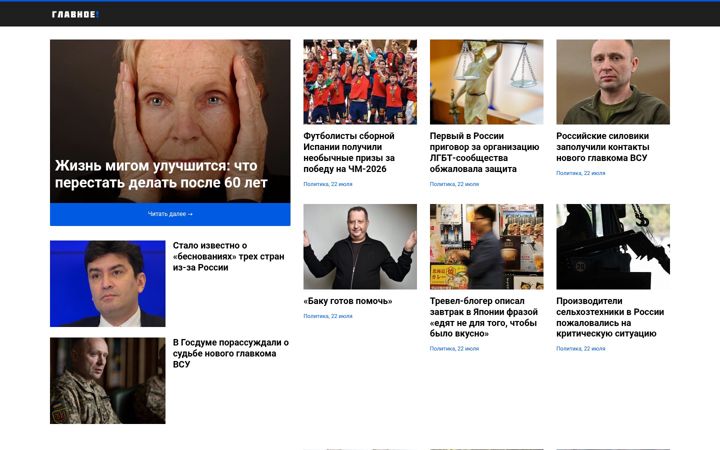Open photo of officer in camouflage uniform

(107, 381)
